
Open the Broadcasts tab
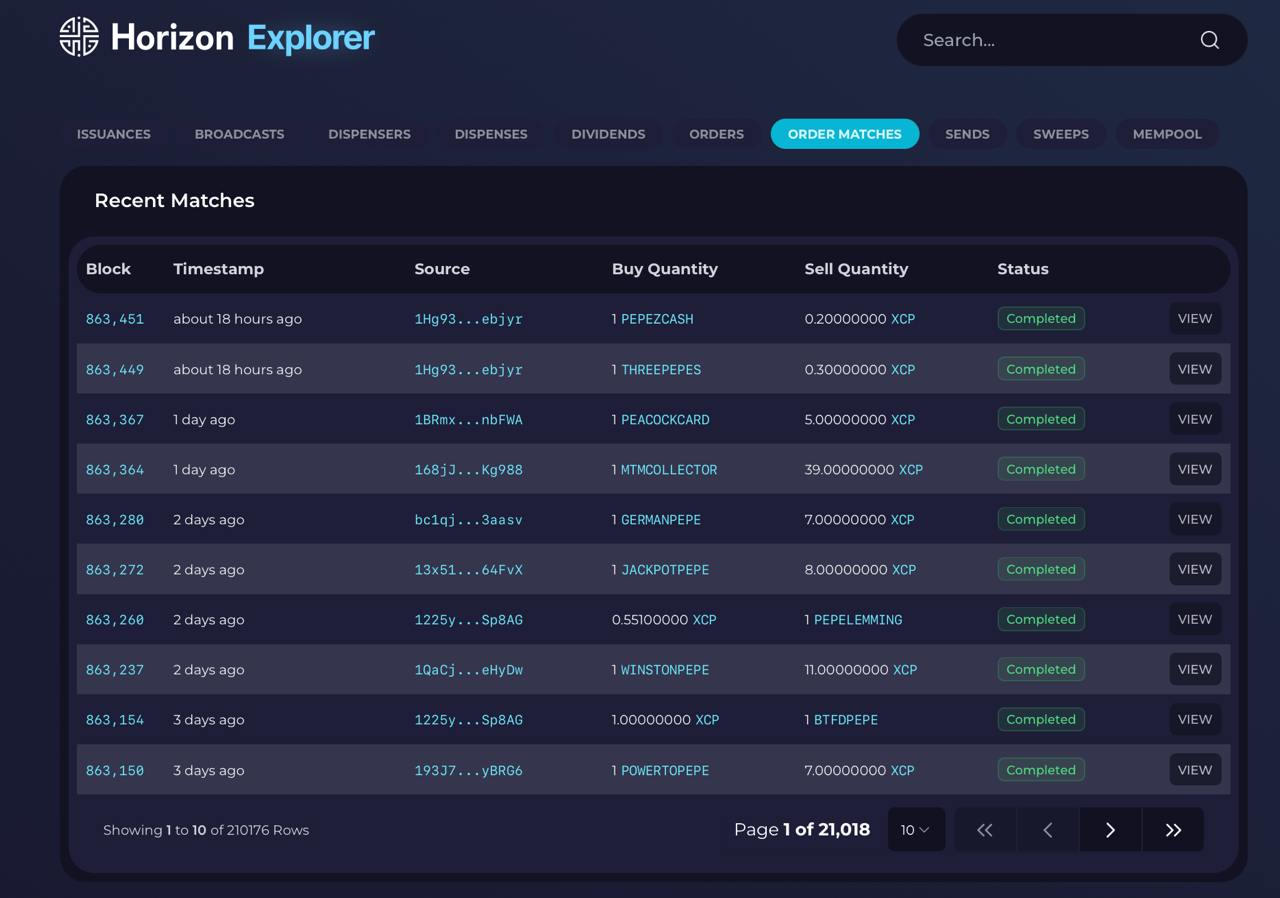(x=239, y=134)
